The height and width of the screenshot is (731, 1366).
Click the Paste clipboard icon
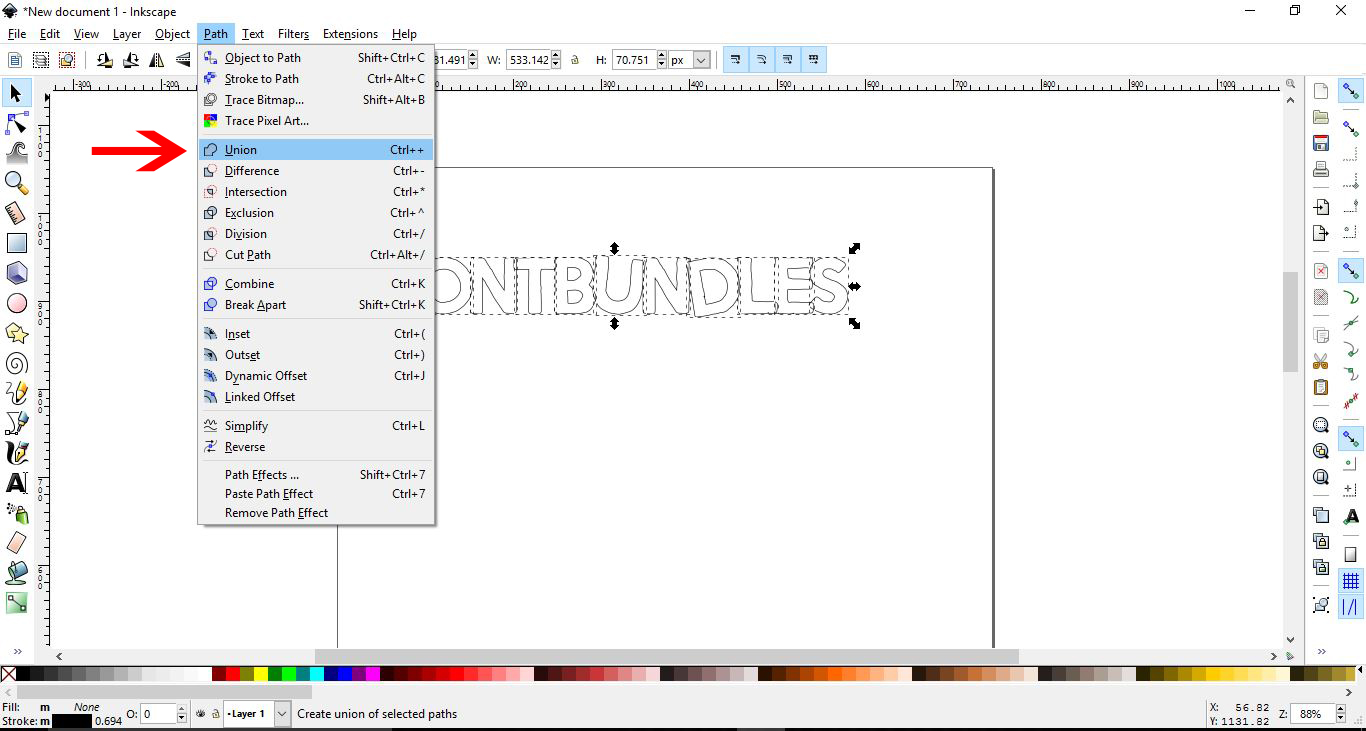point(1321,387)
